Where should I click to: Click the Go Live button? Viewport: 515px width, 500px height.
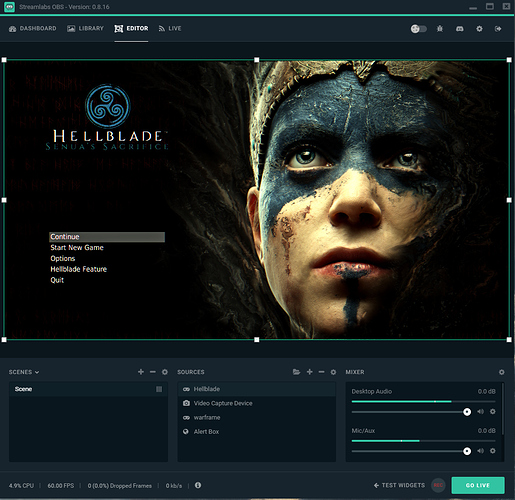(478, 485)
